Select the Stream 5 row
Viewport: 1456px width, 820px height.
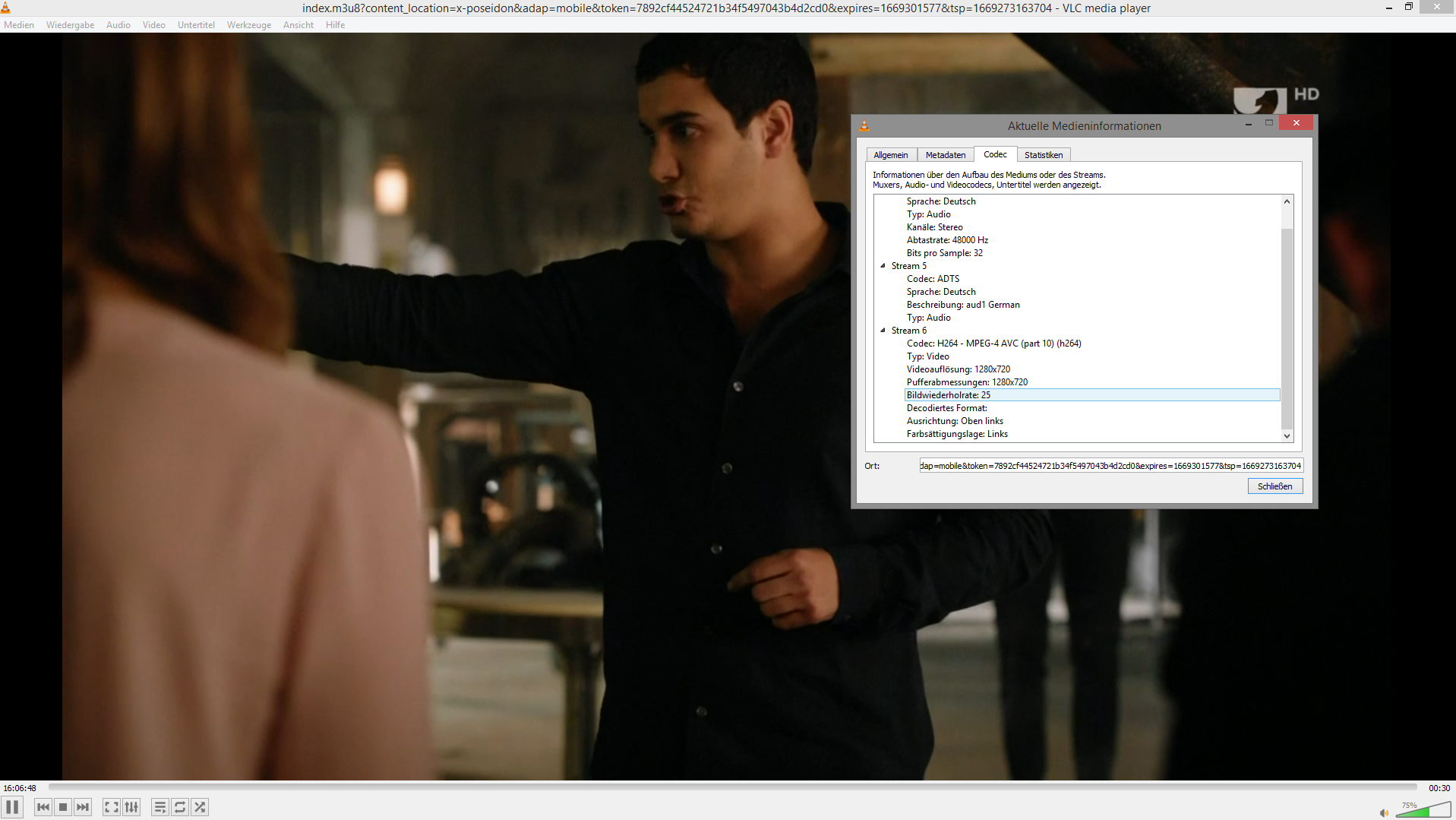pos(908,266)
